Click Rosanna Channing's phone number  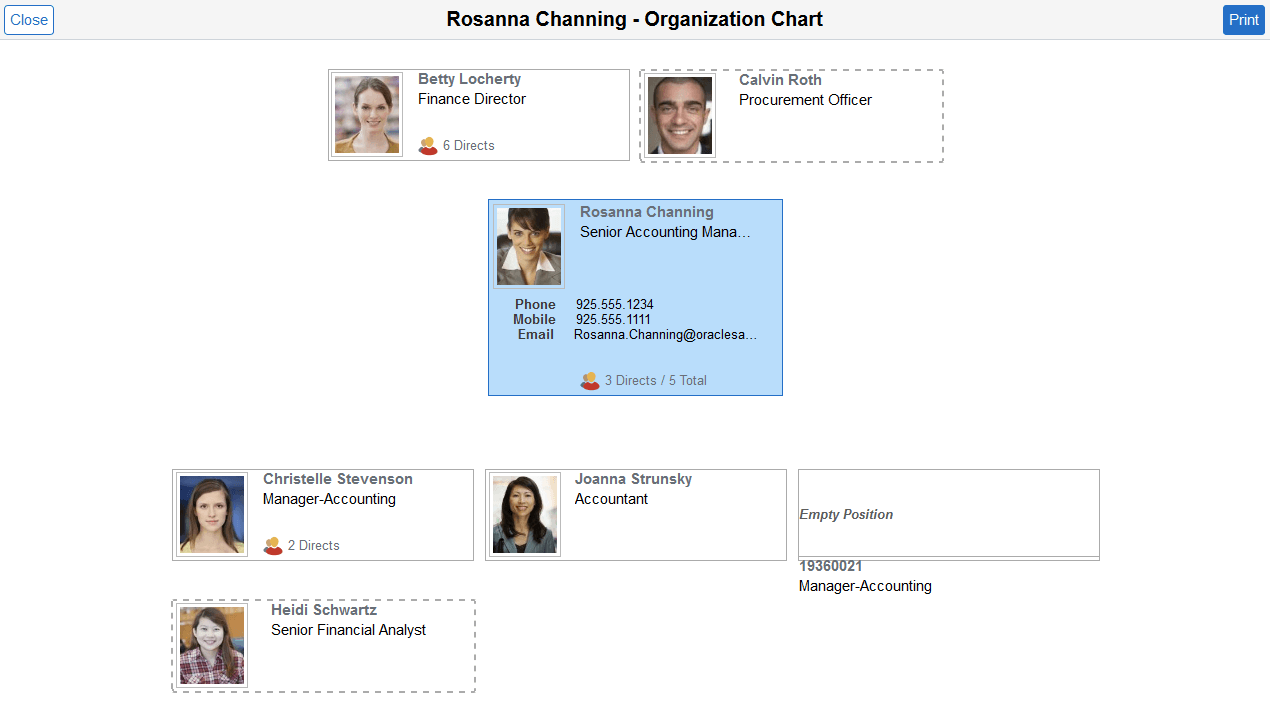(x=614, y=304)
